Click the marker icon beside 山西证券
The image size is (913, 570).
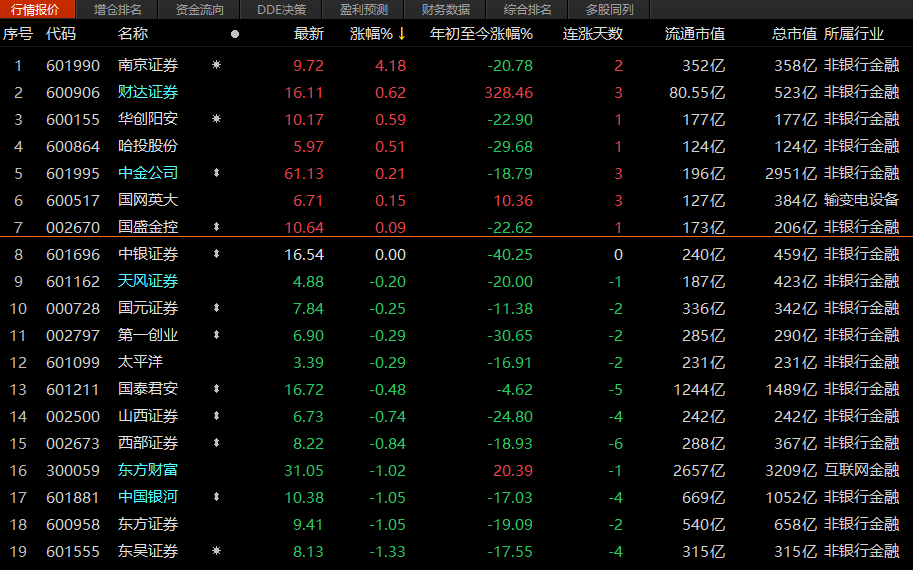click(x=217, y=416)
